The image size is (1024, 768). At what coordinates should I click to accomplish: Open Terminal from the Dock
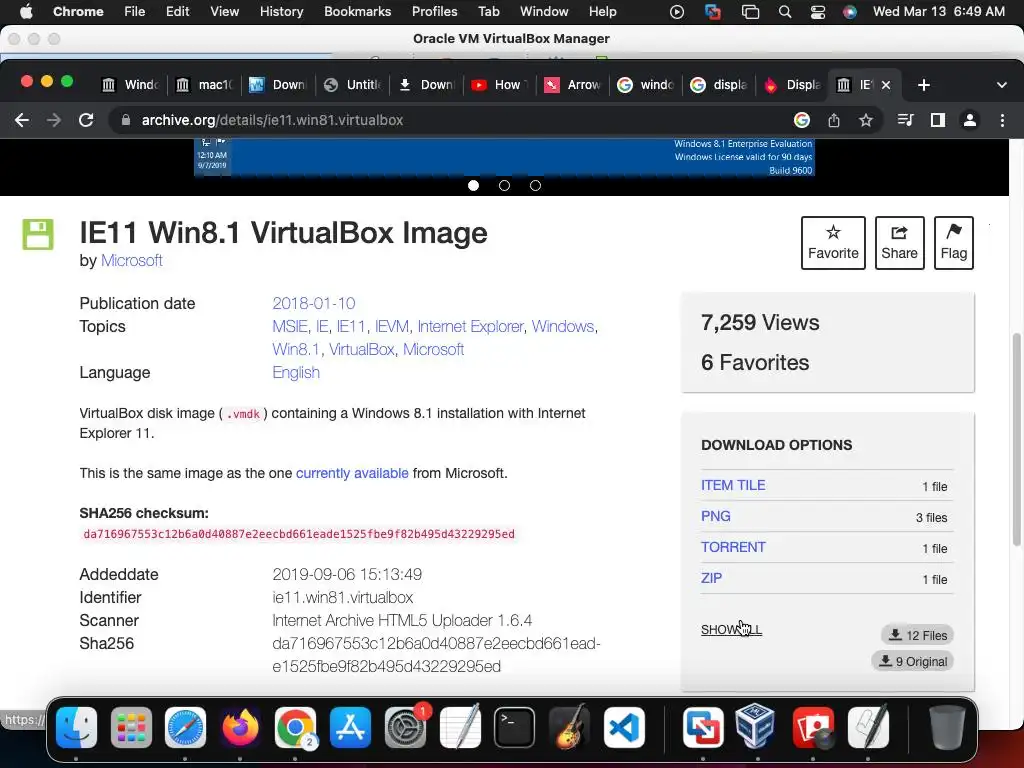tap(515, 727)
